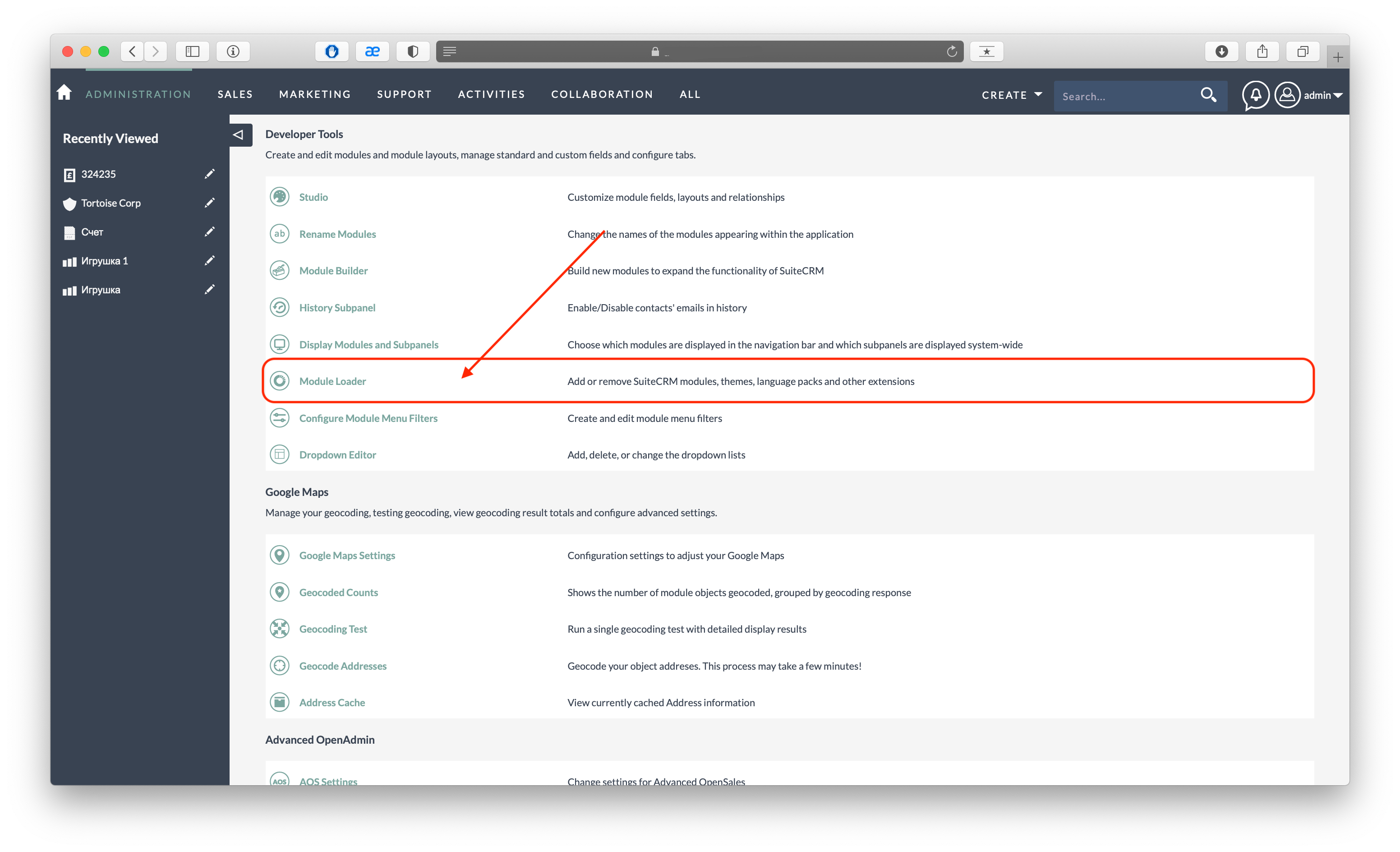Edit Счет record with pencil icon
Viewport: 1400px width, 852px height.
pos(210,232)
